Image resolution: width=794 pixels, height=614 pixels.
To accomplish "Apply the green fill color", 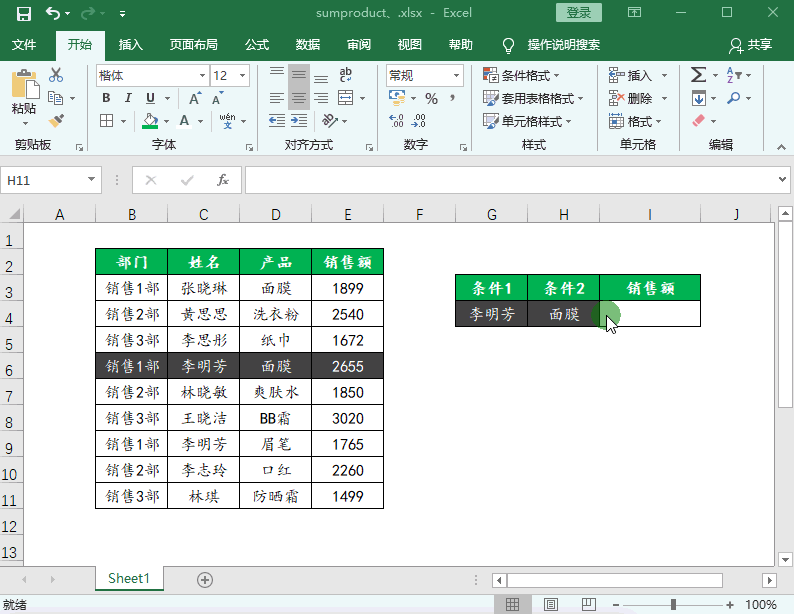I will click(x=150, y=121).
